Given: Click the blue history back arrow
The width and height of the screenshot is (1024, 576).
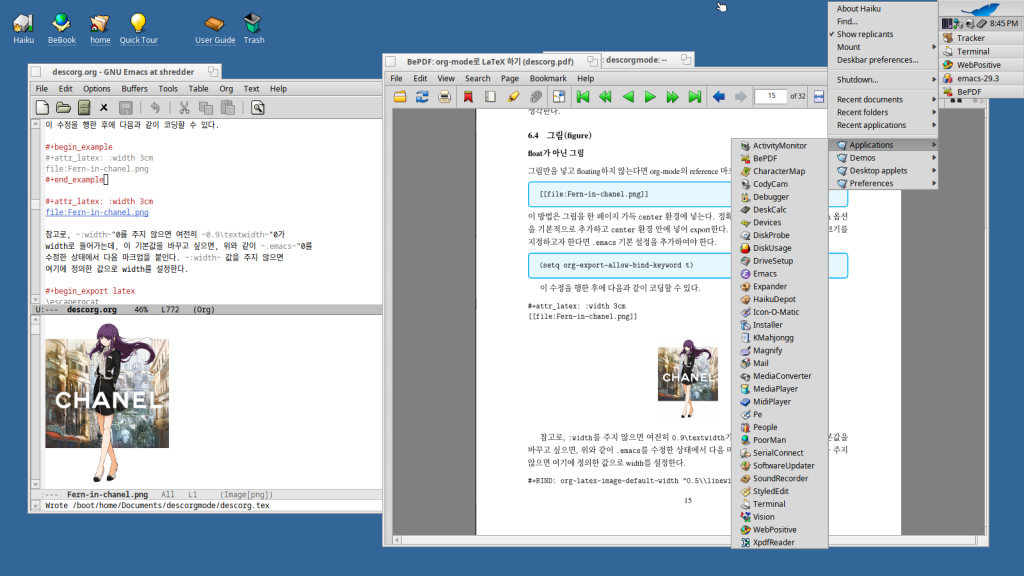Looking at the screenshot, I should pyautogui.click(x=718, y=97).
